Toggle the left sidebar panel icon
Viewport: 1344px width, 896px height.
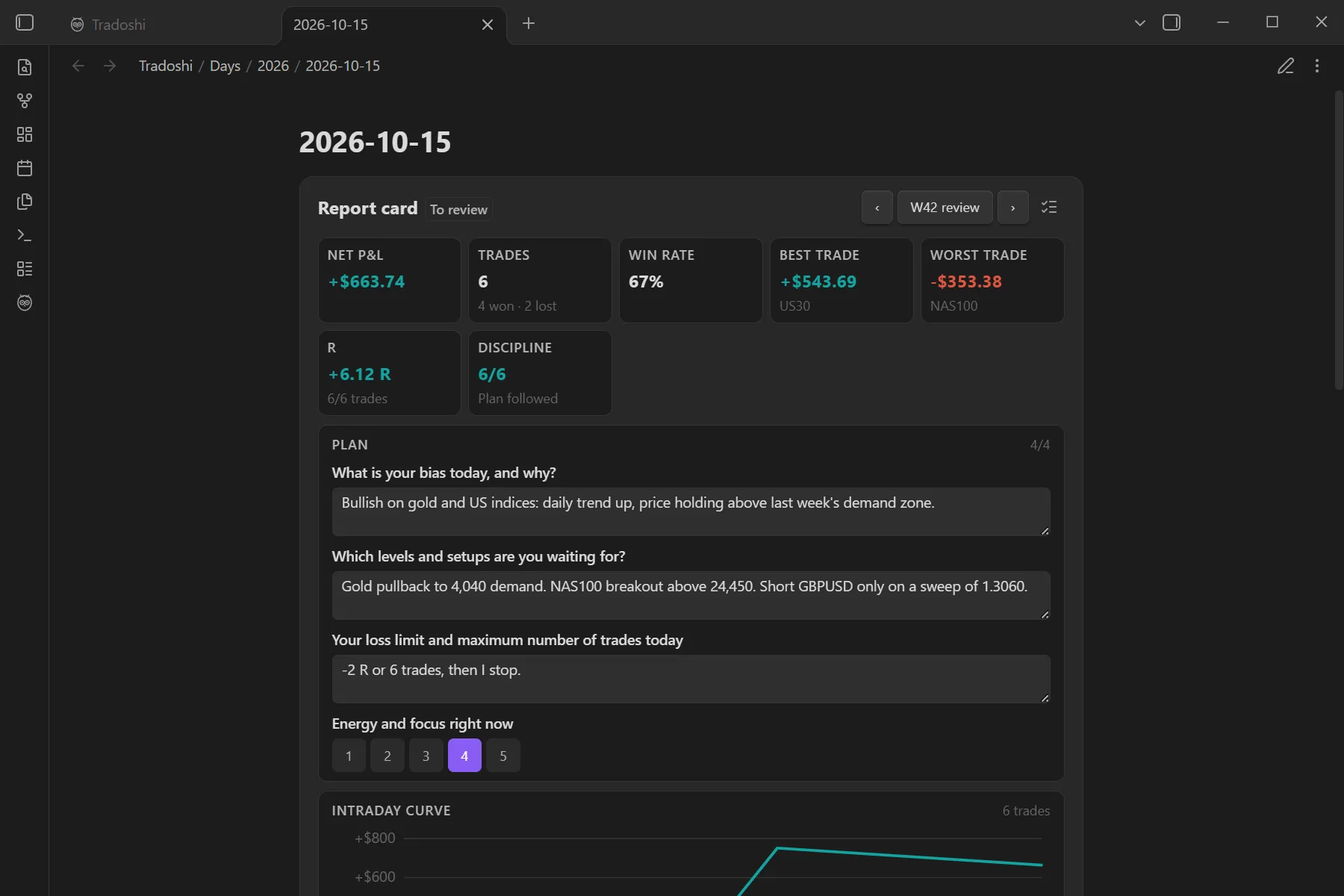click(x=25, y=23)
